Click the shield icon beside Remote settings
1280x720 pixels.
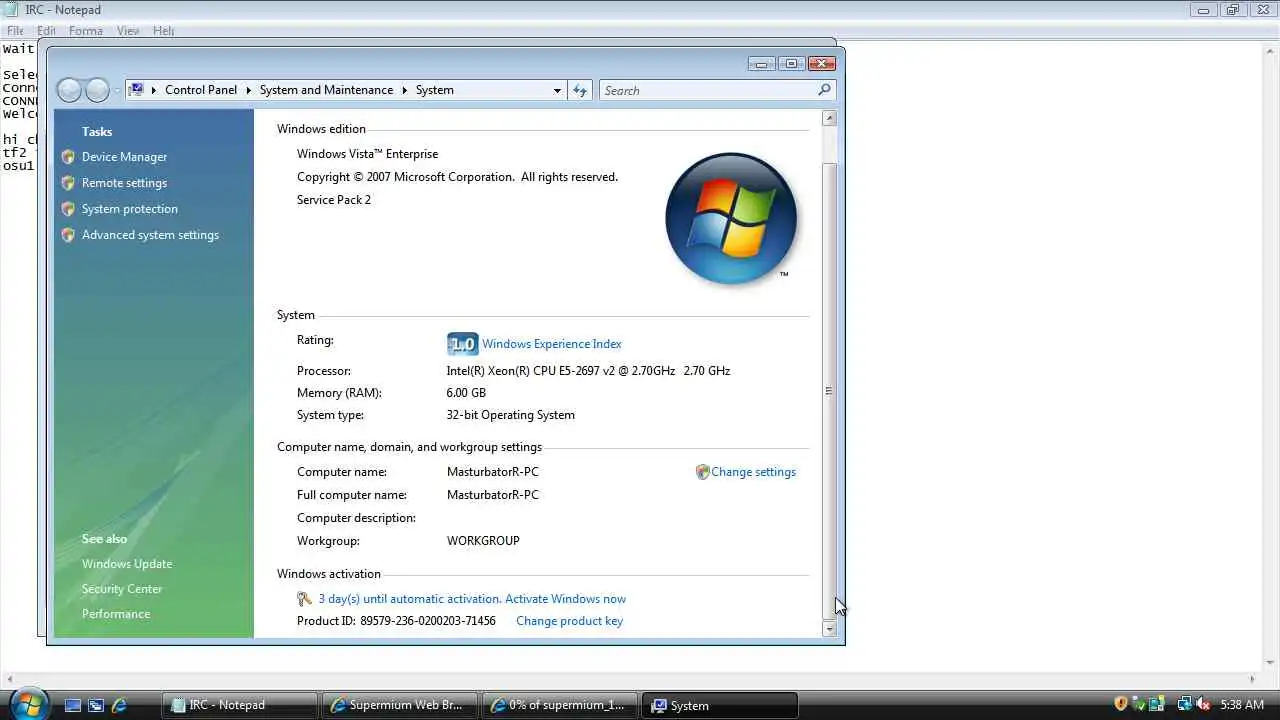[x=68, y=183]
